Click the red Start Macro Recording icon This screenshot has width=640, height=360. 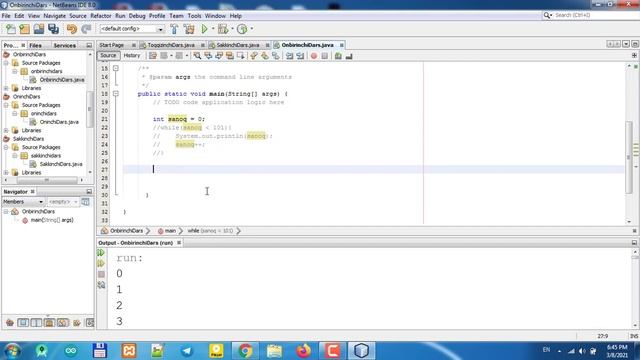[x=314, y=56]
